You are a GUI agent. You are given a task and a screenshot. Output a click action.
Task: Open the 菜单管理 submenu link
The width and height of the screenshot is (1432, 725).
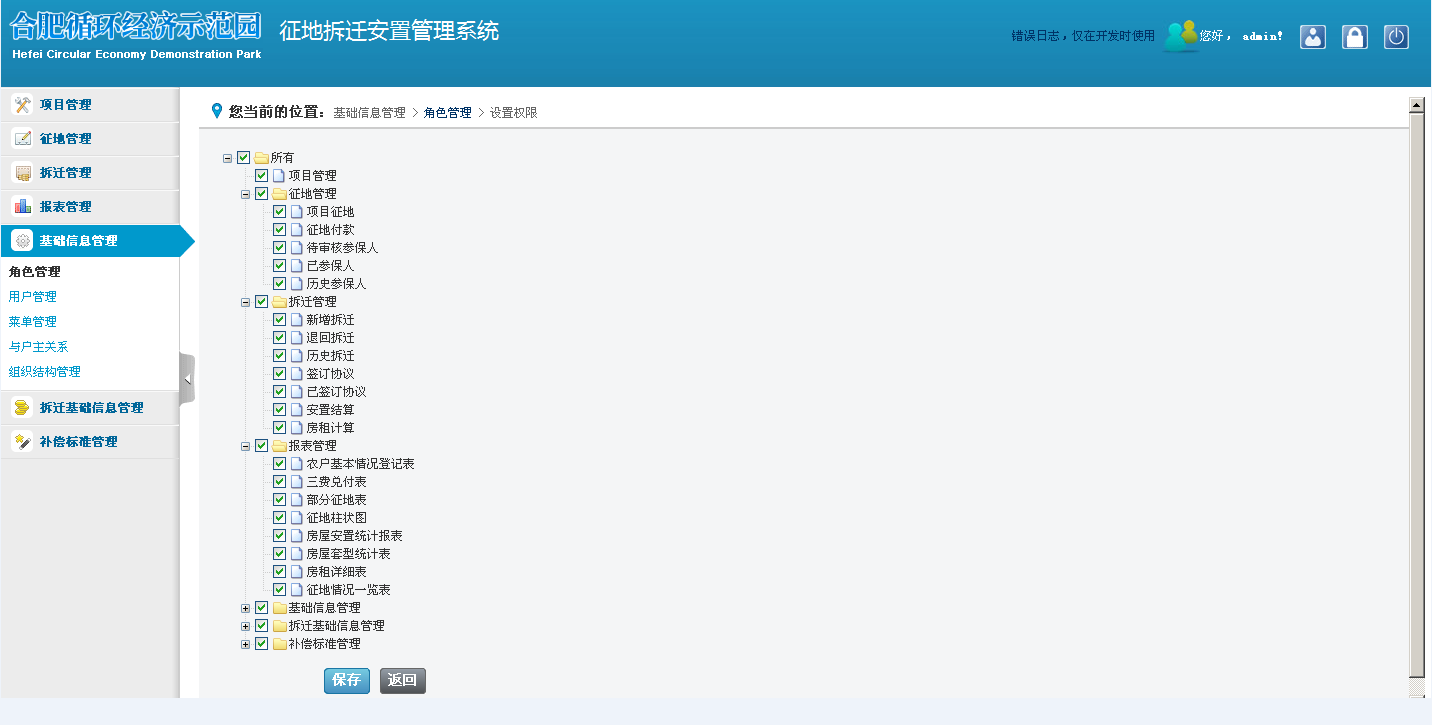[32, 322]
